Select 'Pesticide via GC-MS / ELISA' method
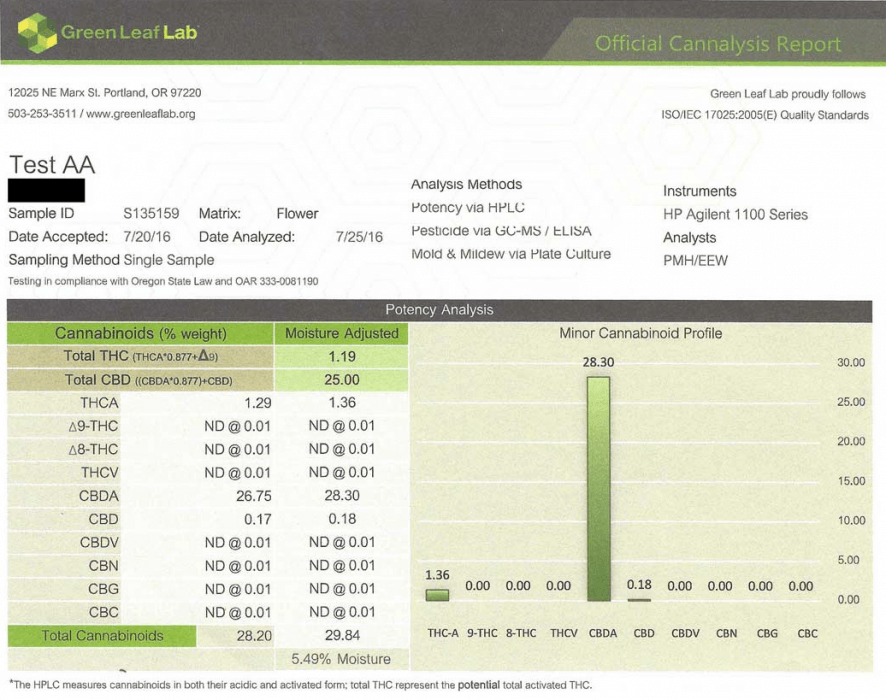The width and height of the screenshot is (886, 700). (501, 231)
